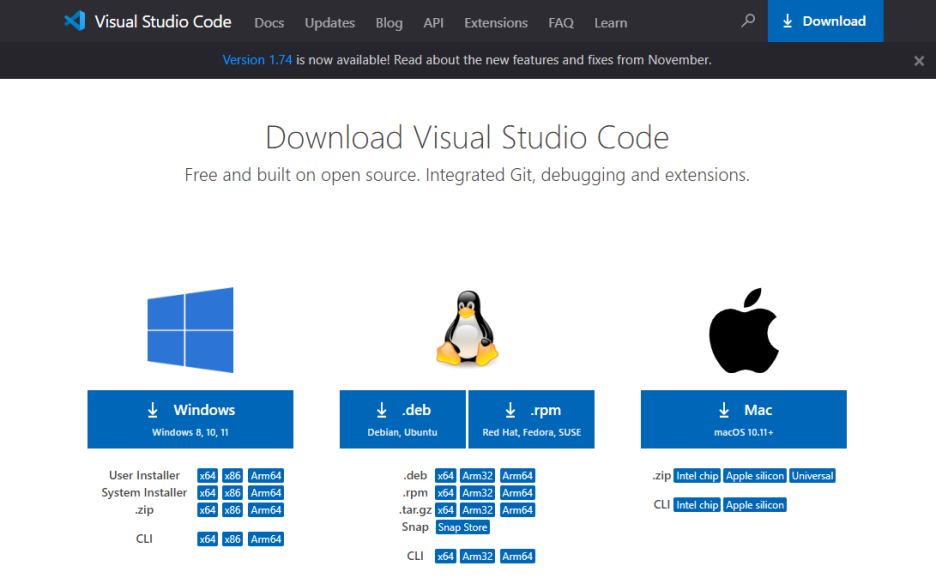Click the top-right Download button
Screen dimensions: 936x584
[825, 21]
